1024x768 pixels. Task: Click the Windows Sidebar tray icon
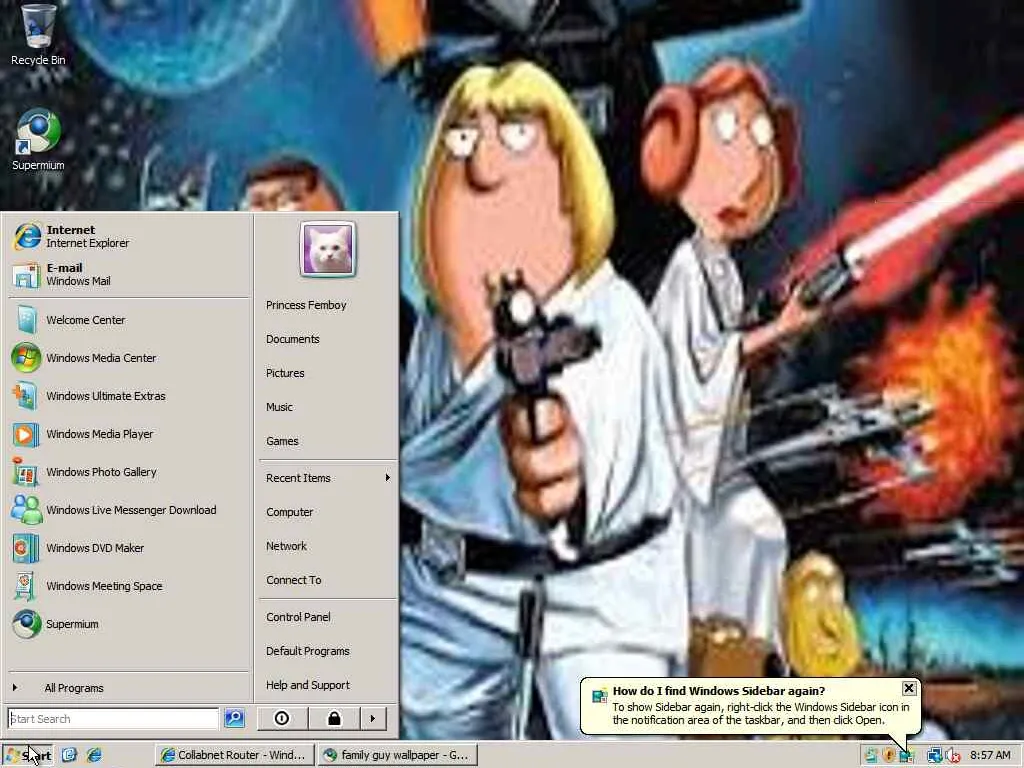[906, 756]
